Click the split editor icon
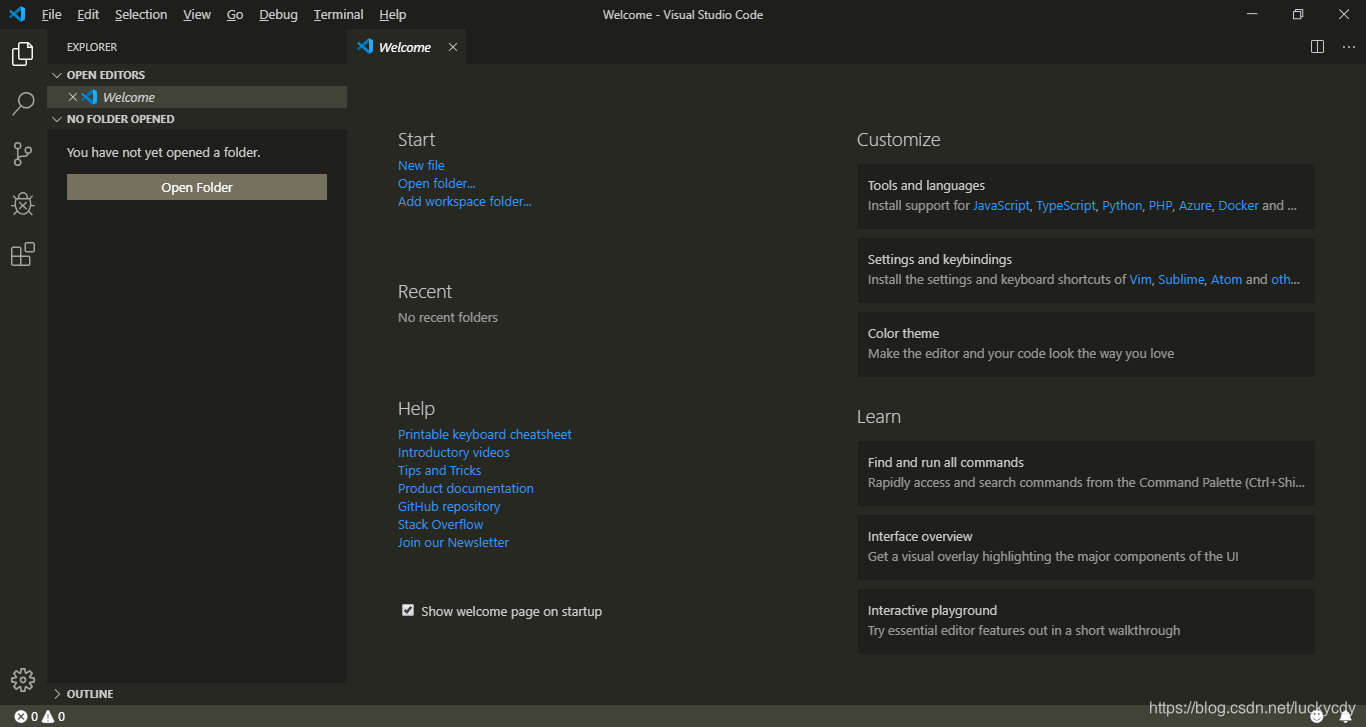The height and width of the screenshot is (727, 1366). (1317, 47)
